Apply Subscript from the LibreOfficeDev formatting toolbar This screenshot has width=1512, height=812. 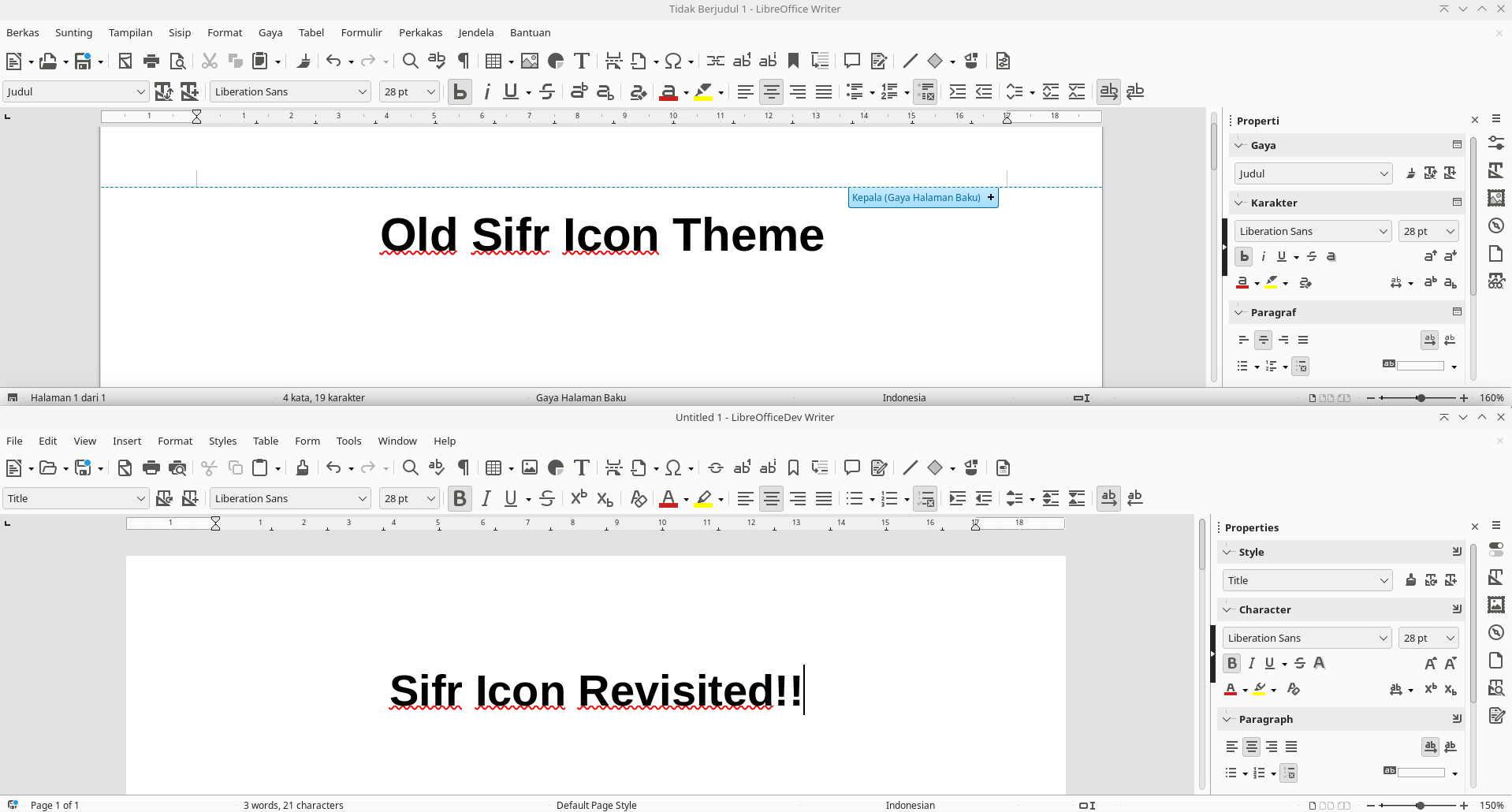[x=605, y=498]
